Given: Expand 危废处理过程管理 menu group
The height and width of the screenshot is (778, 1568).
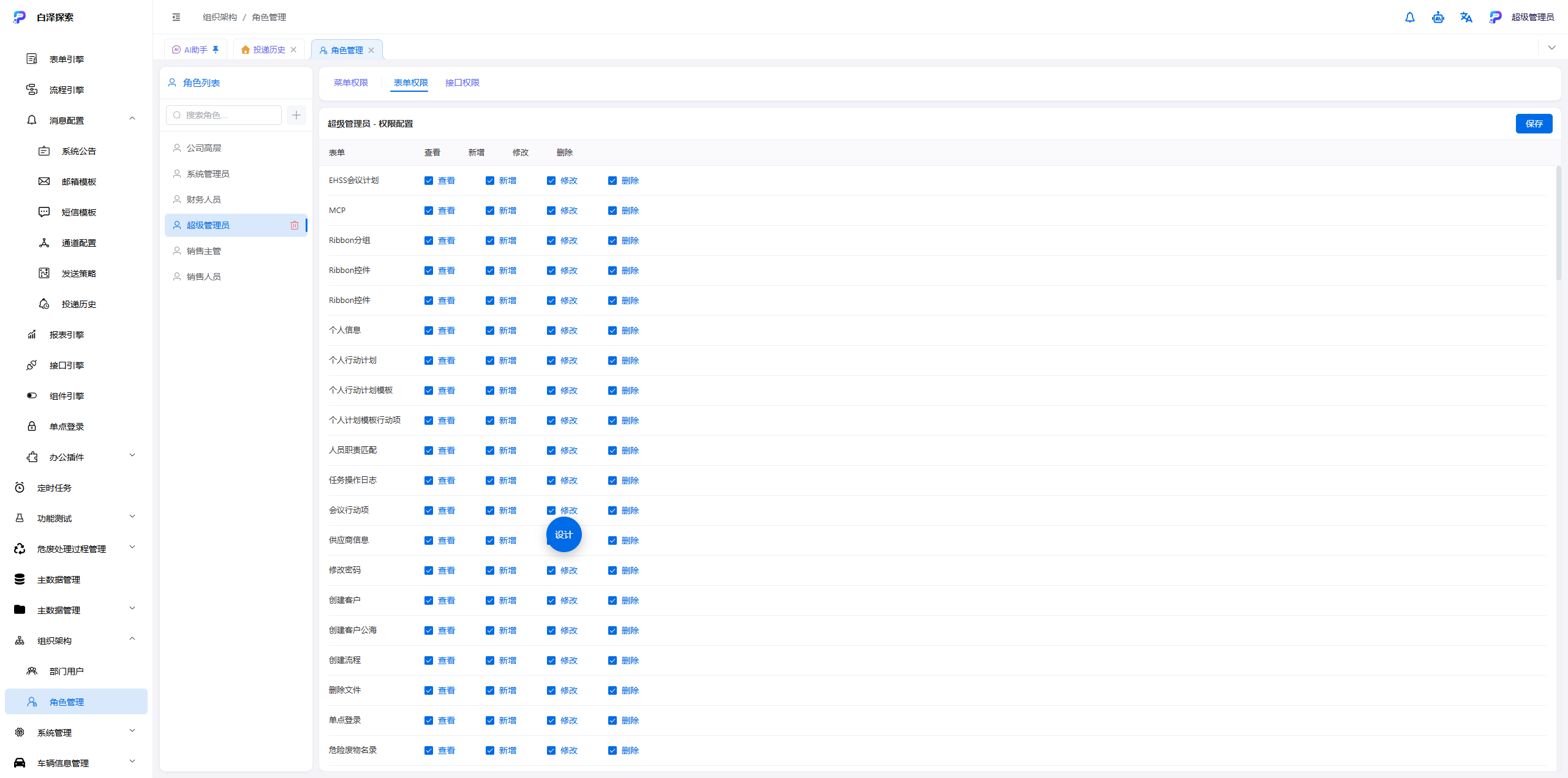Looking at the screenshot, I should pos(132,547).
